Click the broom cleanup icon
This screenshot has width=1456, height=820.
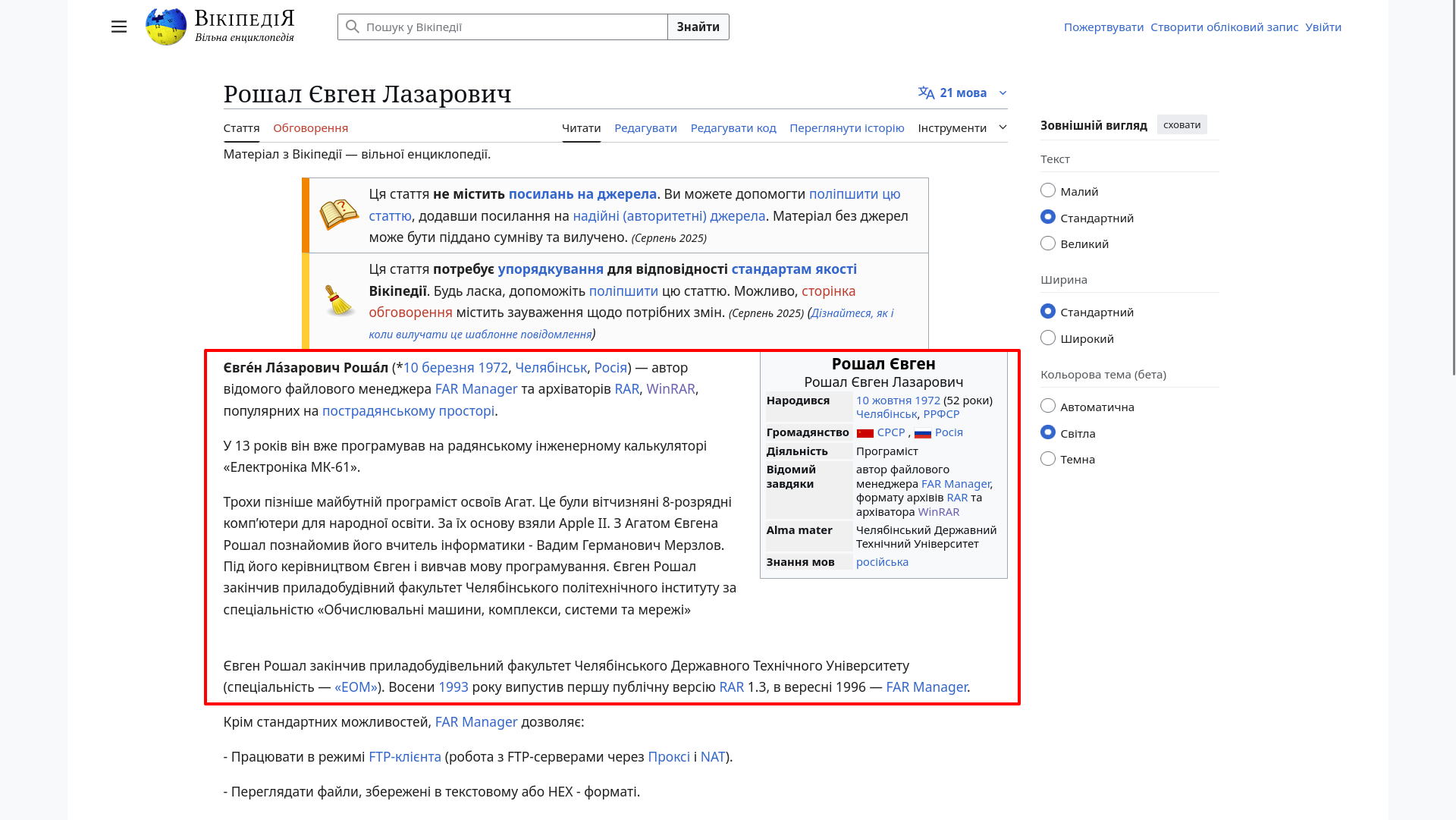pos(338,301)
